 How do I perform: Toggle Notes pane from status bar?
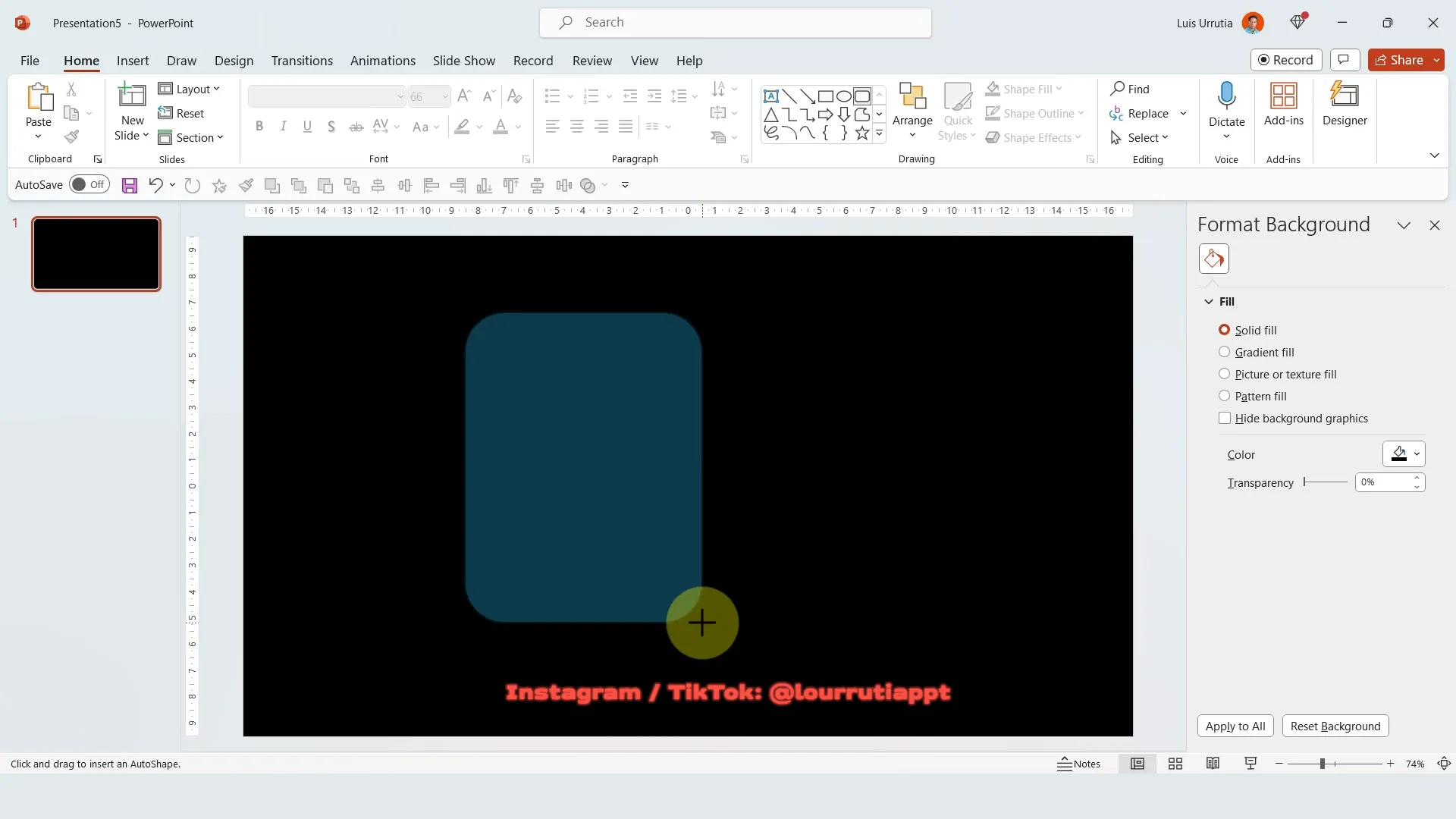click(x=1078, y=764)
